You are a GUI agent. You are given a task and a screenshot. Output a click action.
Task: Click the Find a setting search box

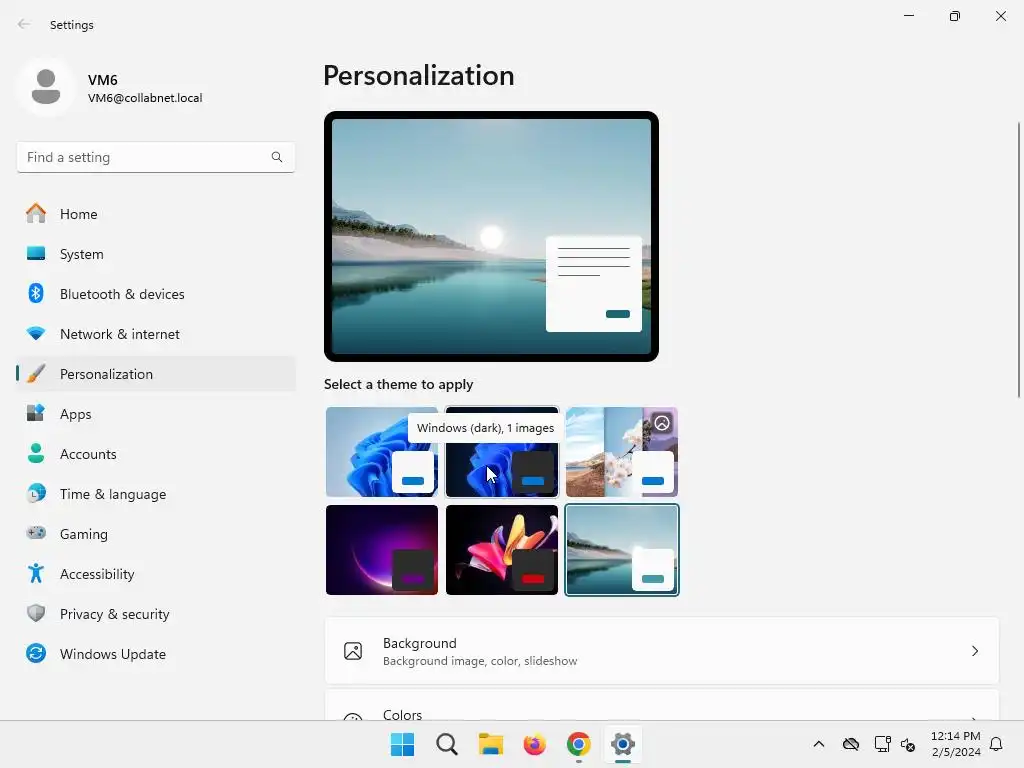pos(155,157)
